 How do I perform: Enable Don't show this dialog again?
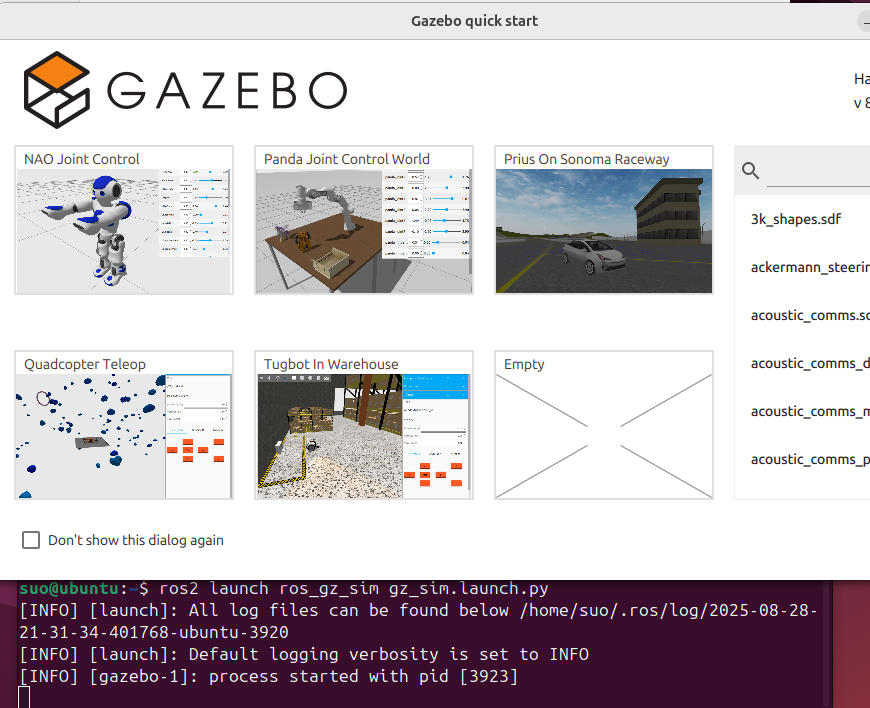(31, 540)
